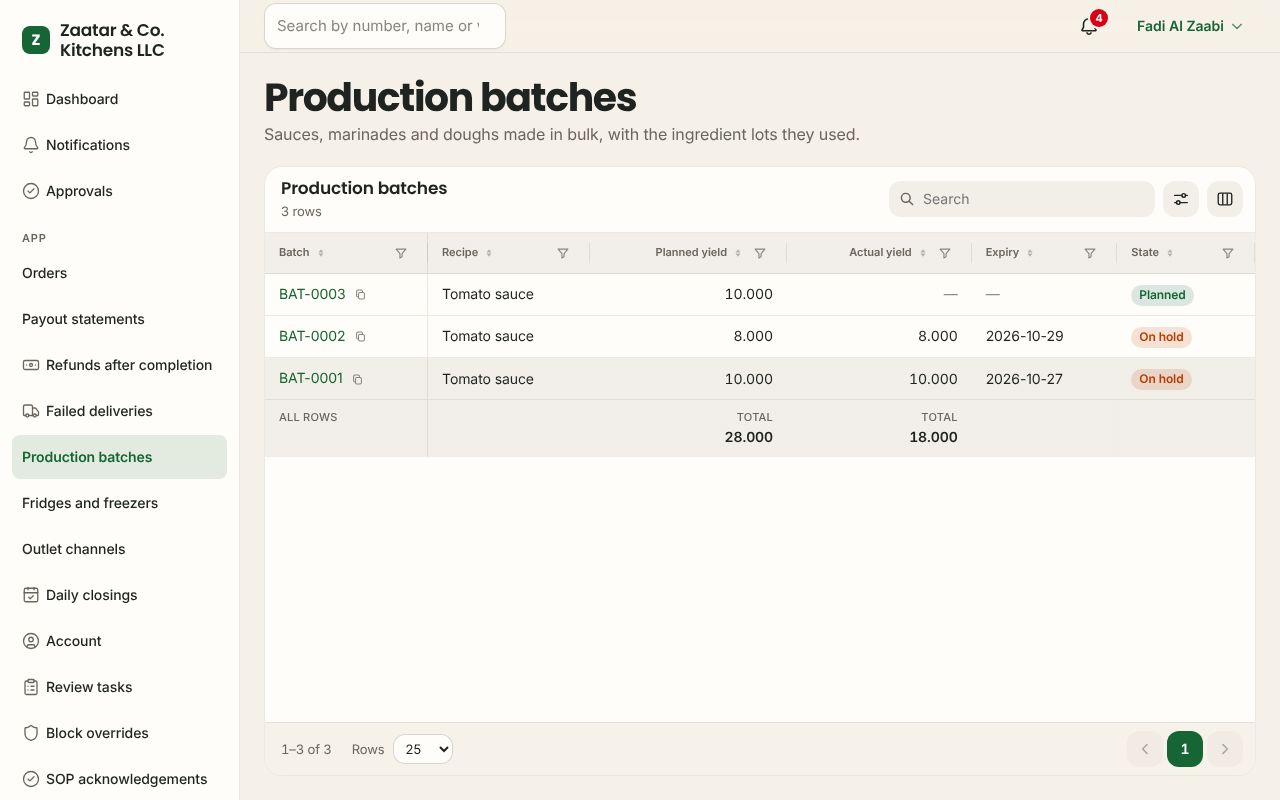
Task: Focus the table Search box
Action: click(1022, 199)
